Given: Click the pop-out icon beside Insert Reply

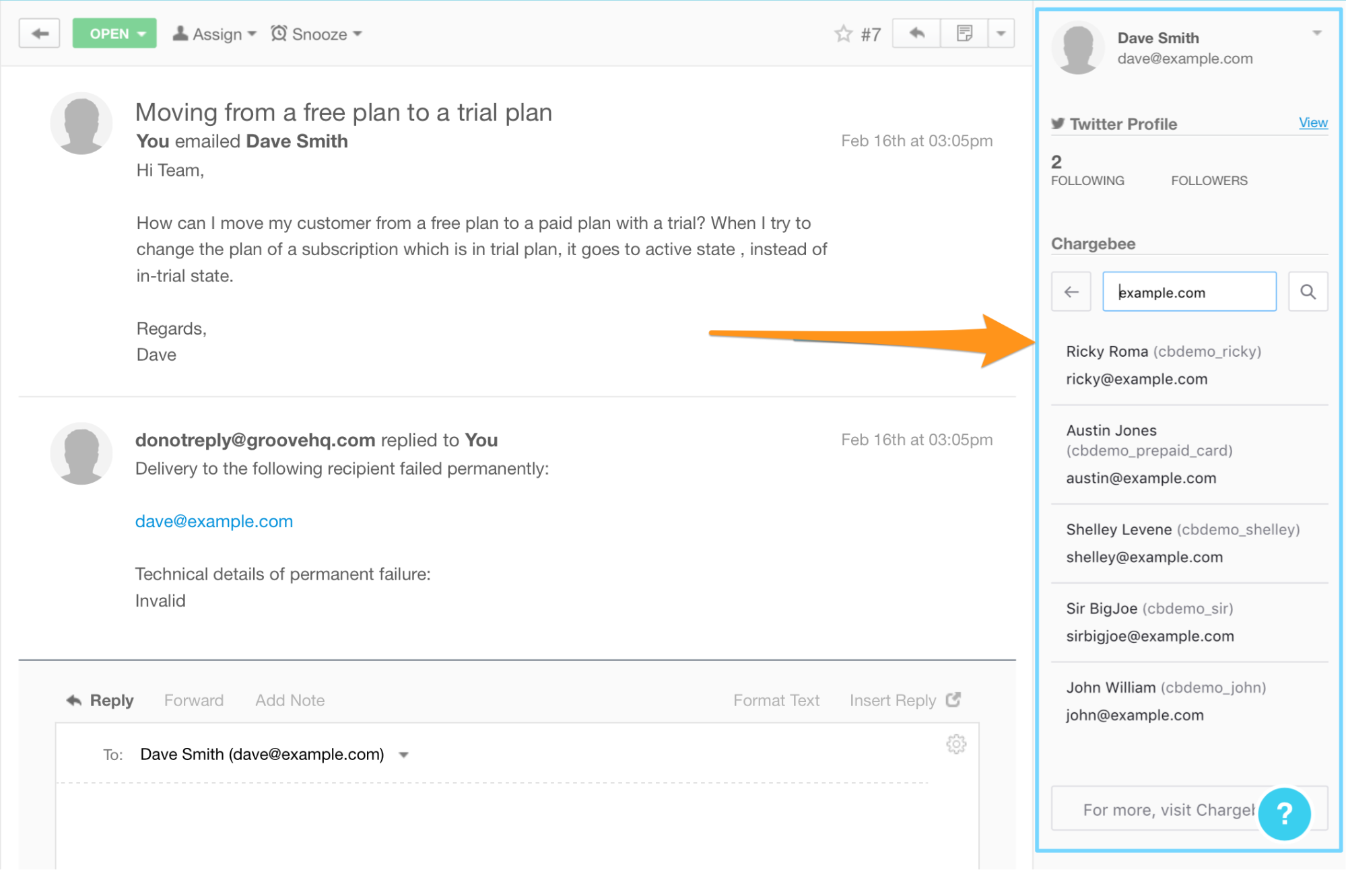Looking at the screenshot, I should tap(953, 700).
